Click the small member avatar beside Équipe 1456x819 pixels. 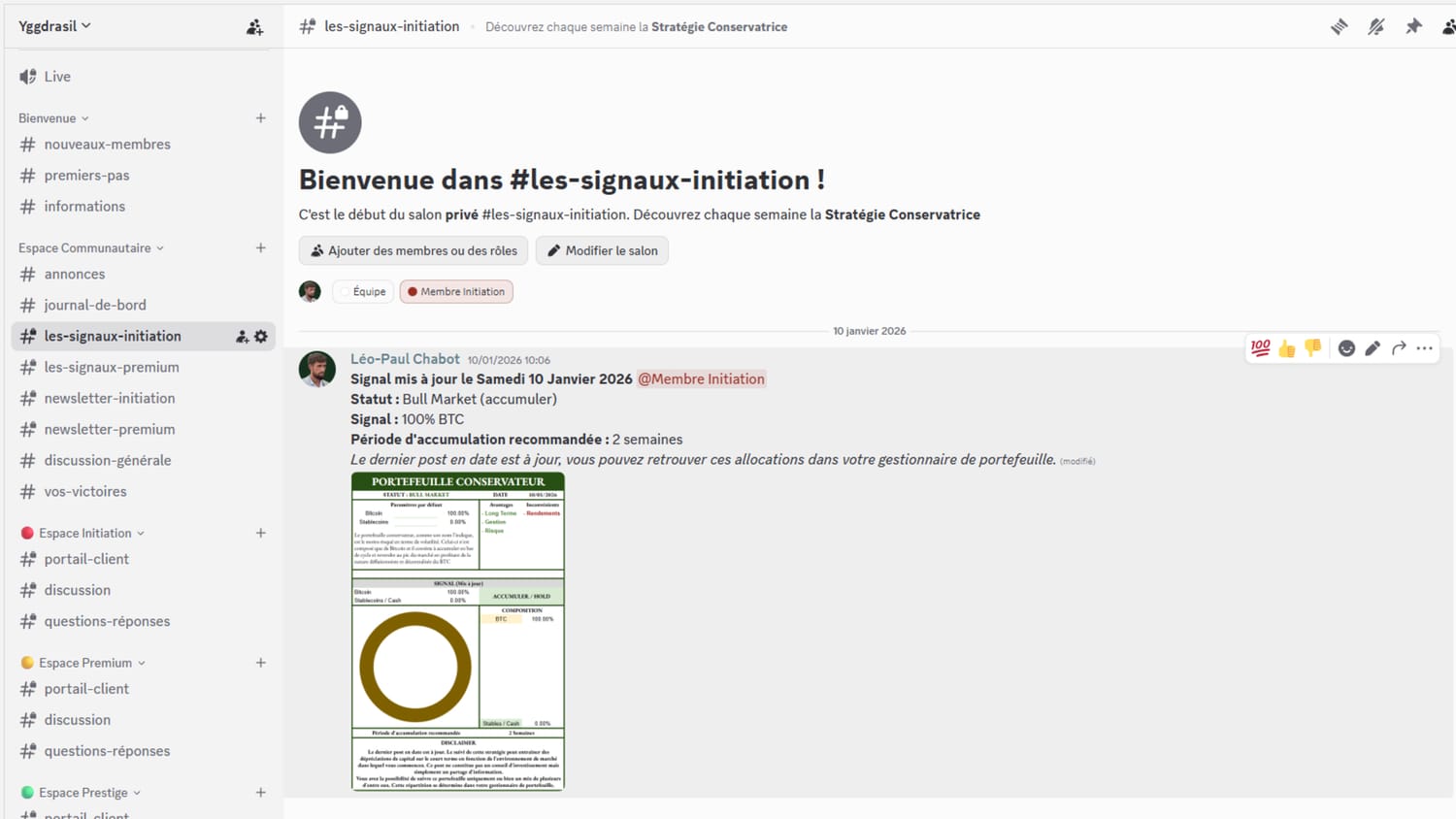pos(310,291)
